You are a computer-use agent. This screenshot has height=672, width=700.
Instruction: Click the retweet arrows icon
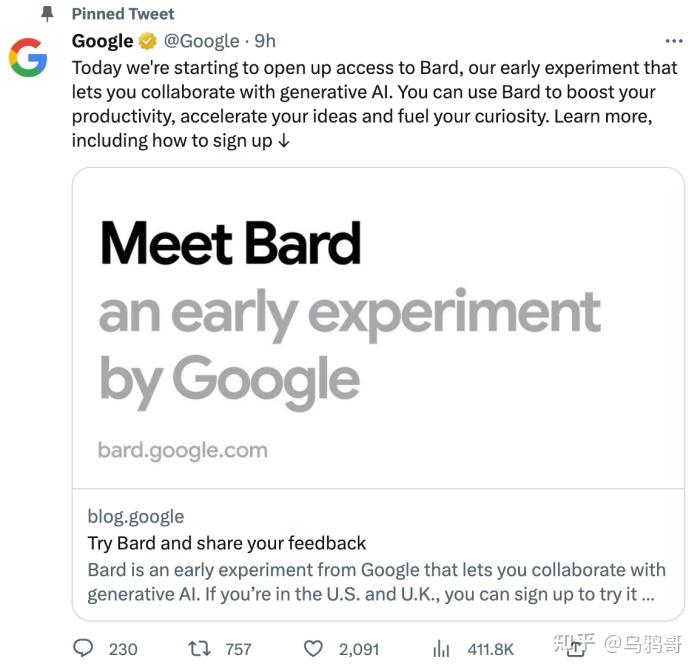(x=199, y=648)
